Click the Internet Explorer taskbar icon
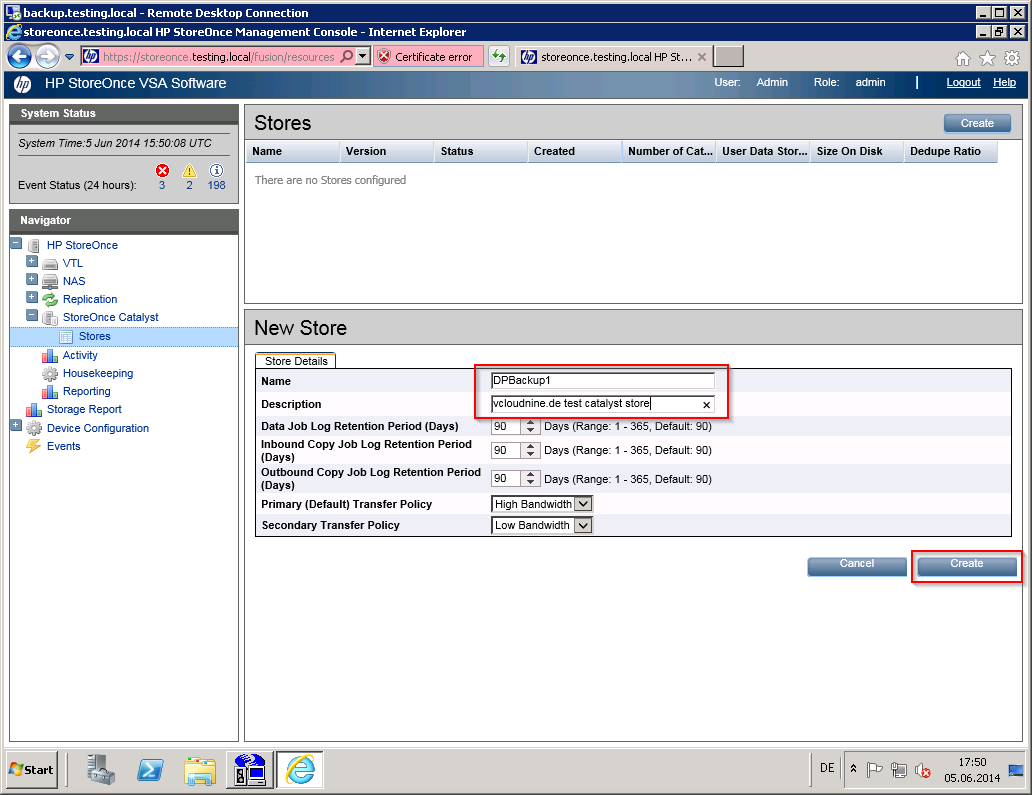 pos(300,769)
